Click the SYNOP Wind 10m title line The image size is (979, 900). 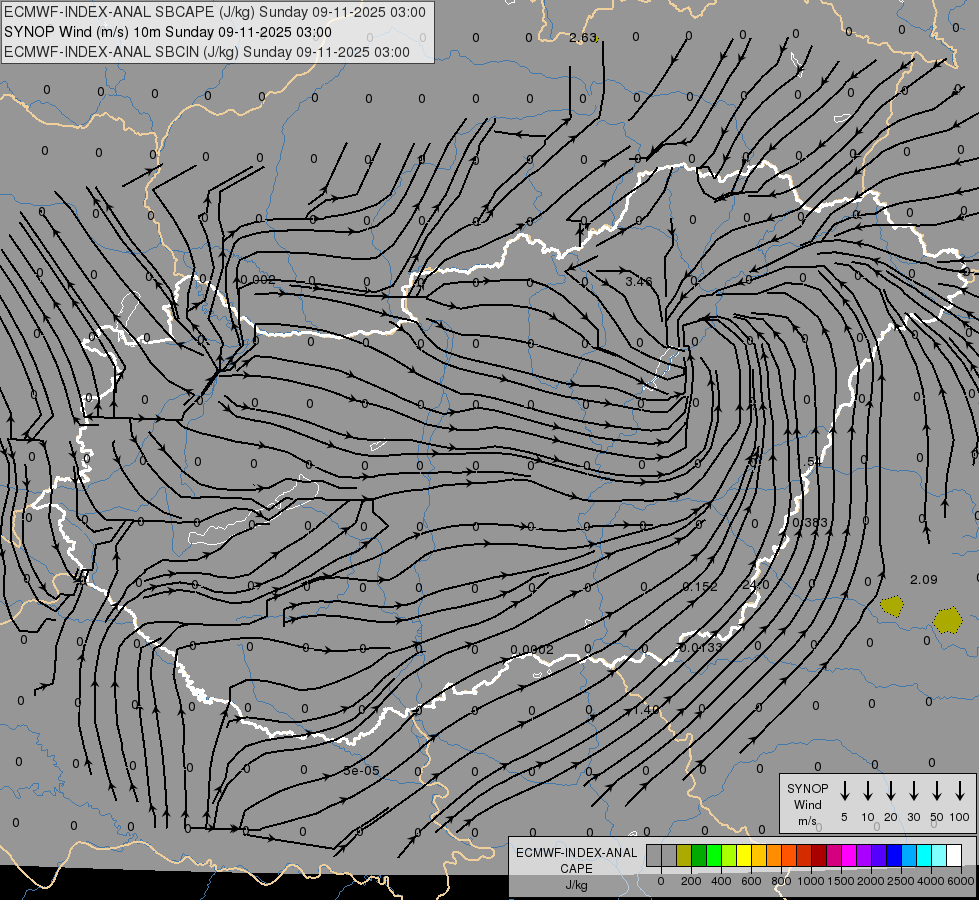pos(167,32)
